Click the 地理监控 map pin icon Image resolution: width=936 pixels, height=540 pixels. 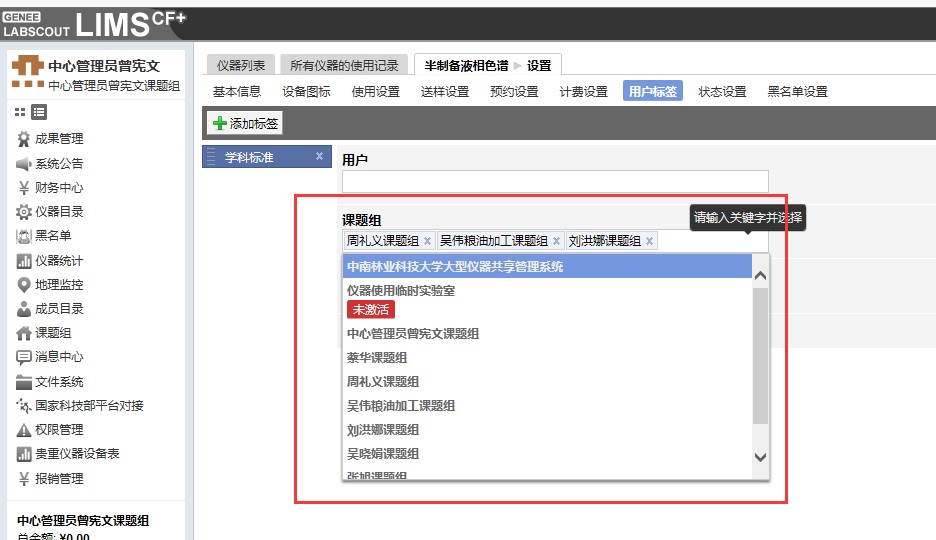[24, 285]
